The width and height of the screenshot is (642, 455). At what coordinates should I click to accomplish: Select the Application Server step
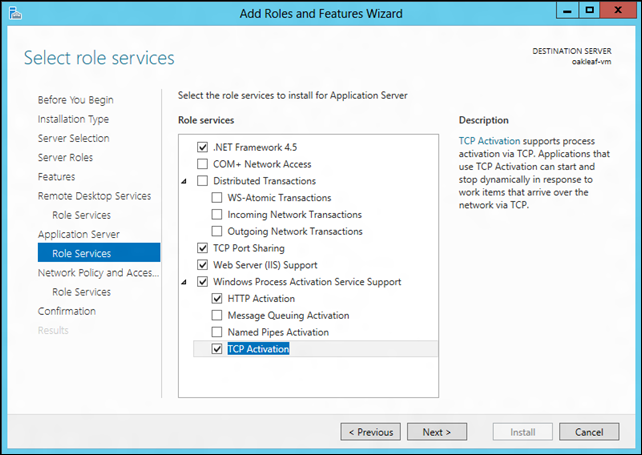[79, 234]
